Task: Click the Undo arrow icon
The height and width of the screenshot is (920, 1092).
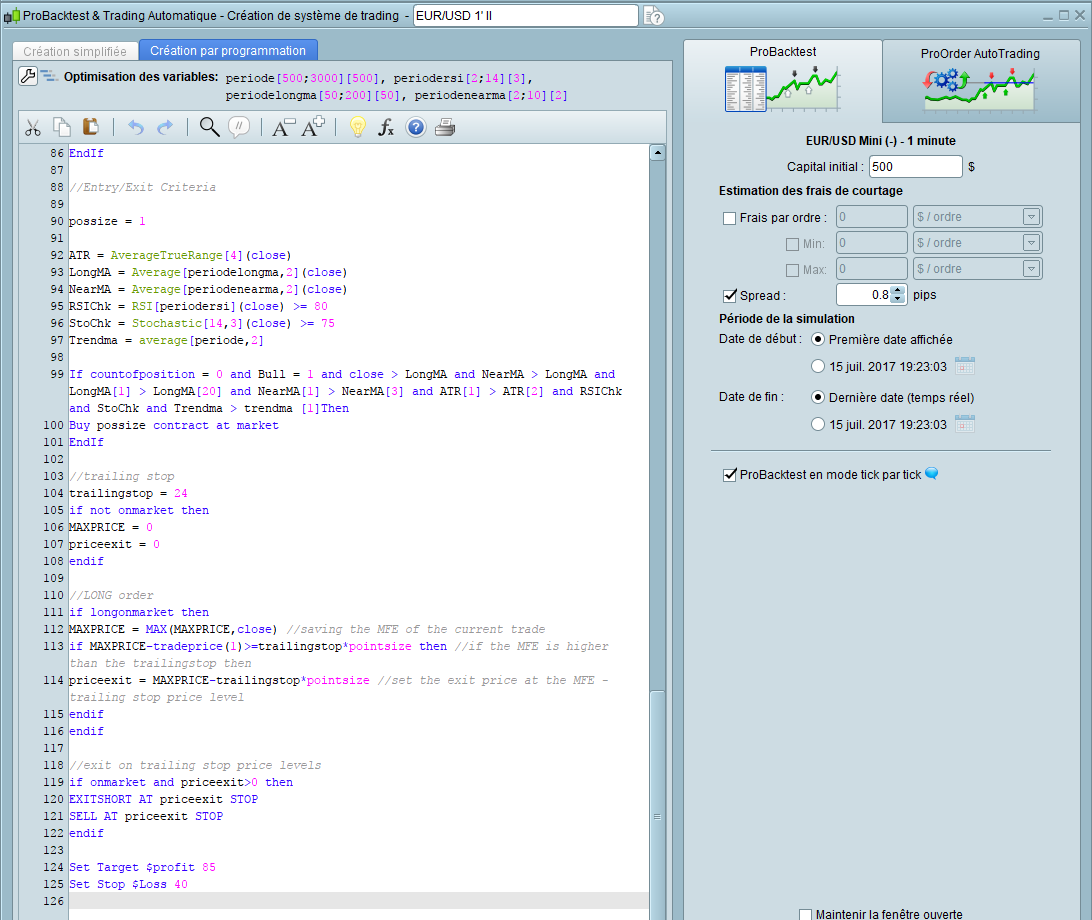Action: tap(136, 127)
